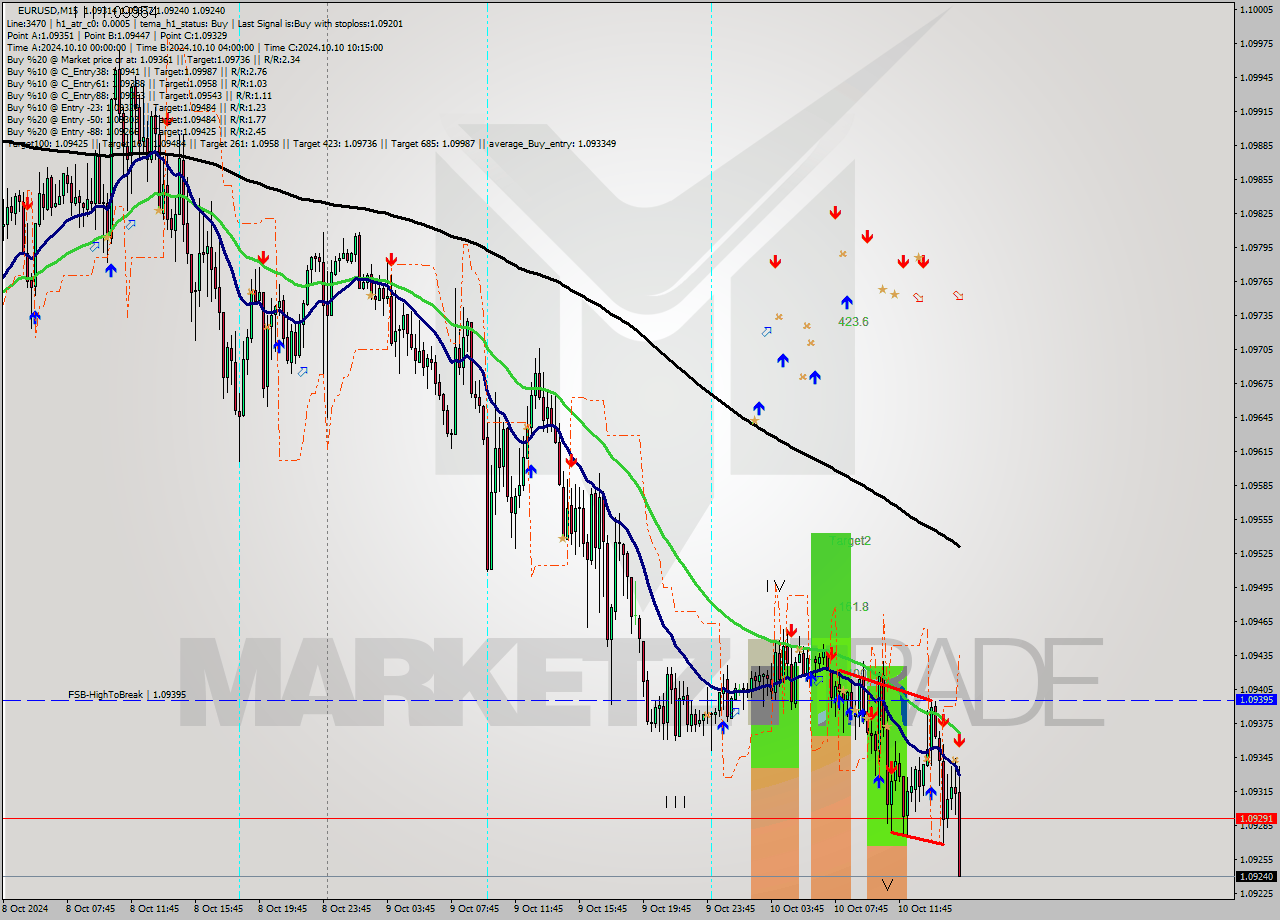Click the EURUSD,M15 symbol title
Screen dimensions: 1280x920
[x=49, y=11]
